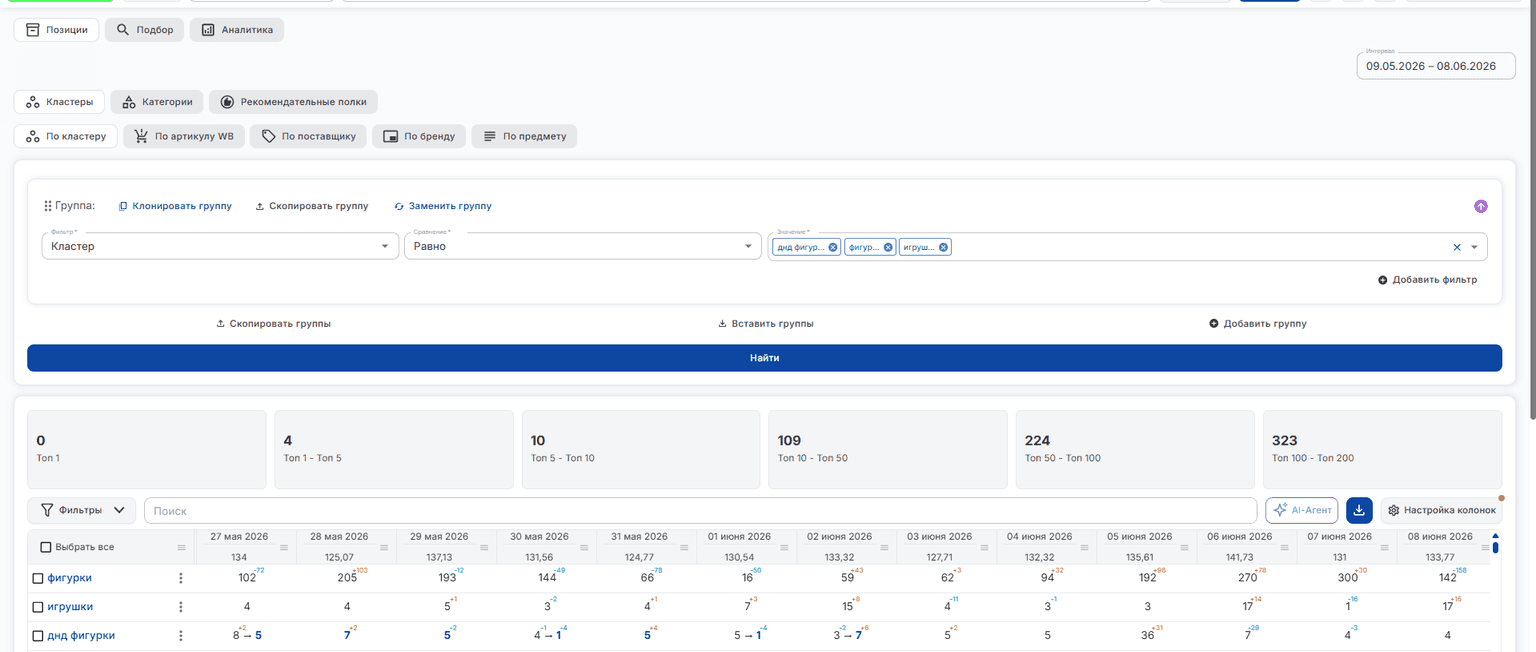
Task: Clear all values with the X icon
Action: [1457, 247]
